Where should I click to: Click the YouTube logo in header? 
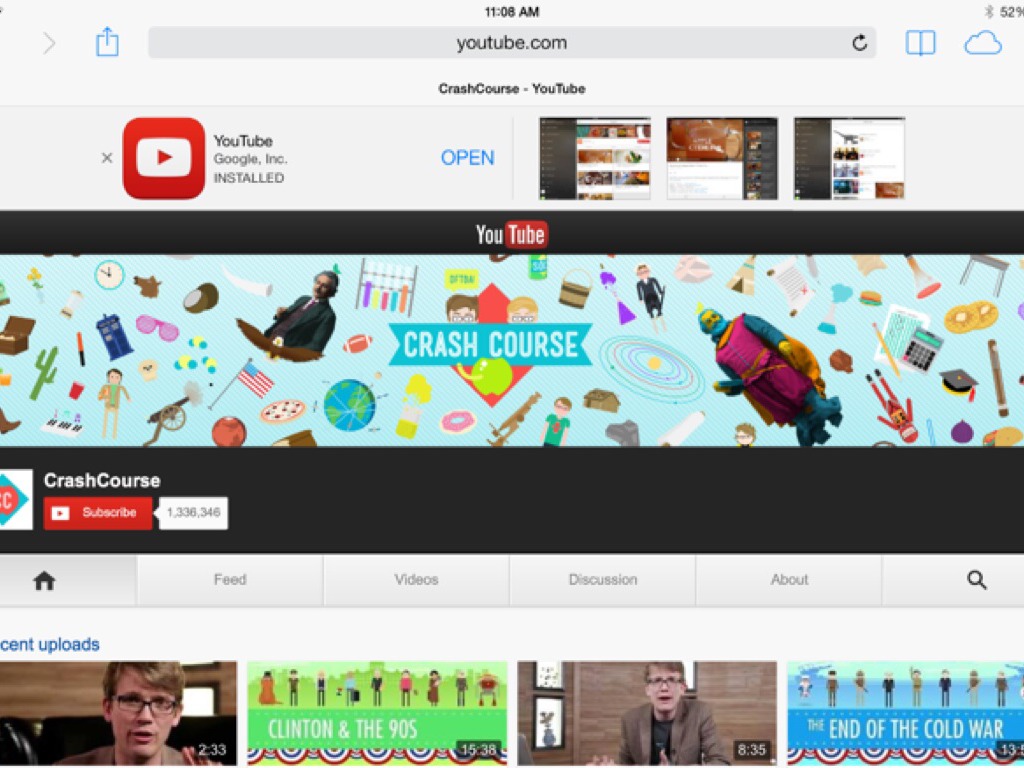511,235
